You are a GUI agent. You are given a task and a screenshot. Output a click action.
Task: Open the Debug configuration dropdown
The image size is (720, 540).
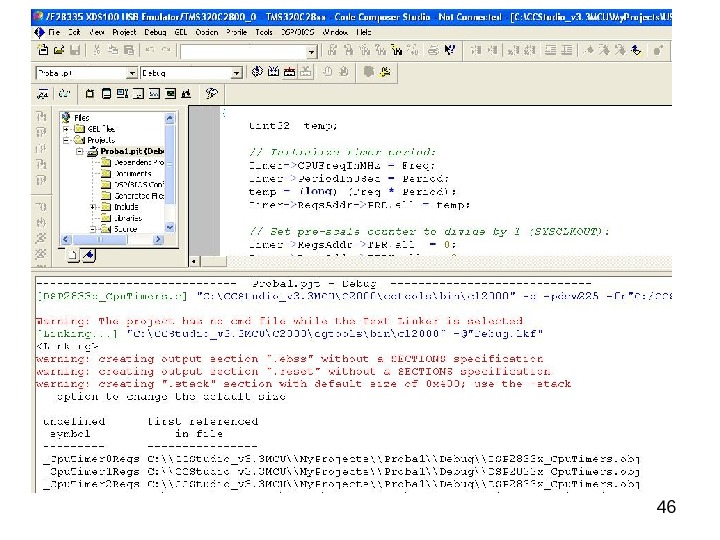tap(236, 73)
